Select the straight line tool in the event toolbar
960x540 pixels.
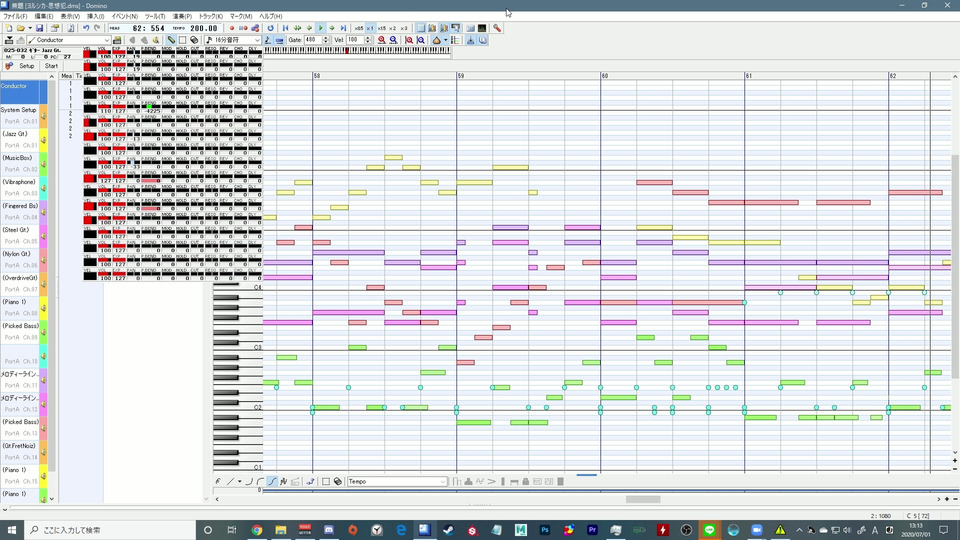[231, 482]
